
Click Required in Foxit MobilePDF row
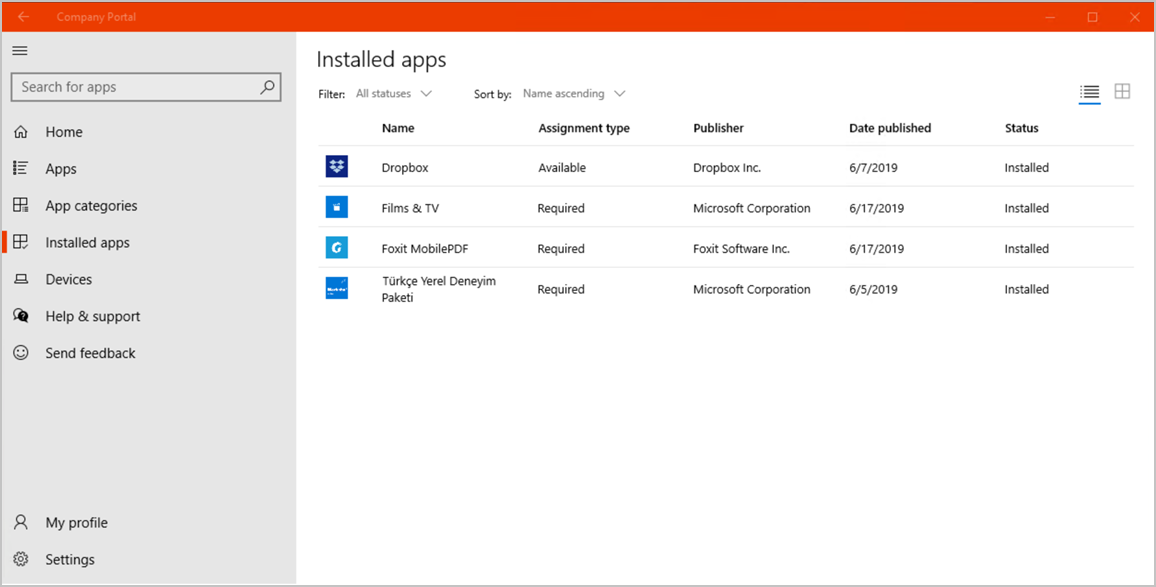pyautogui.click(x=561, y=249)
